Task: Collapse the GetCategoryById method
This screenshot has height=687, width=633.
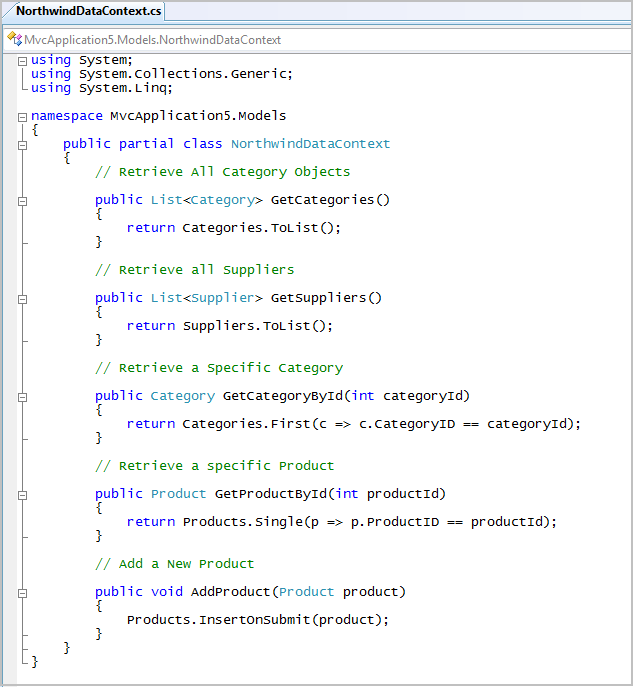Action: tap(22, 397)
